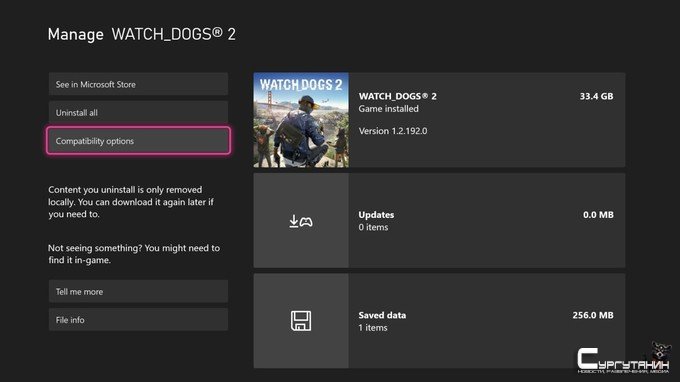Open See in Microsoft Store

coord(138,84)
